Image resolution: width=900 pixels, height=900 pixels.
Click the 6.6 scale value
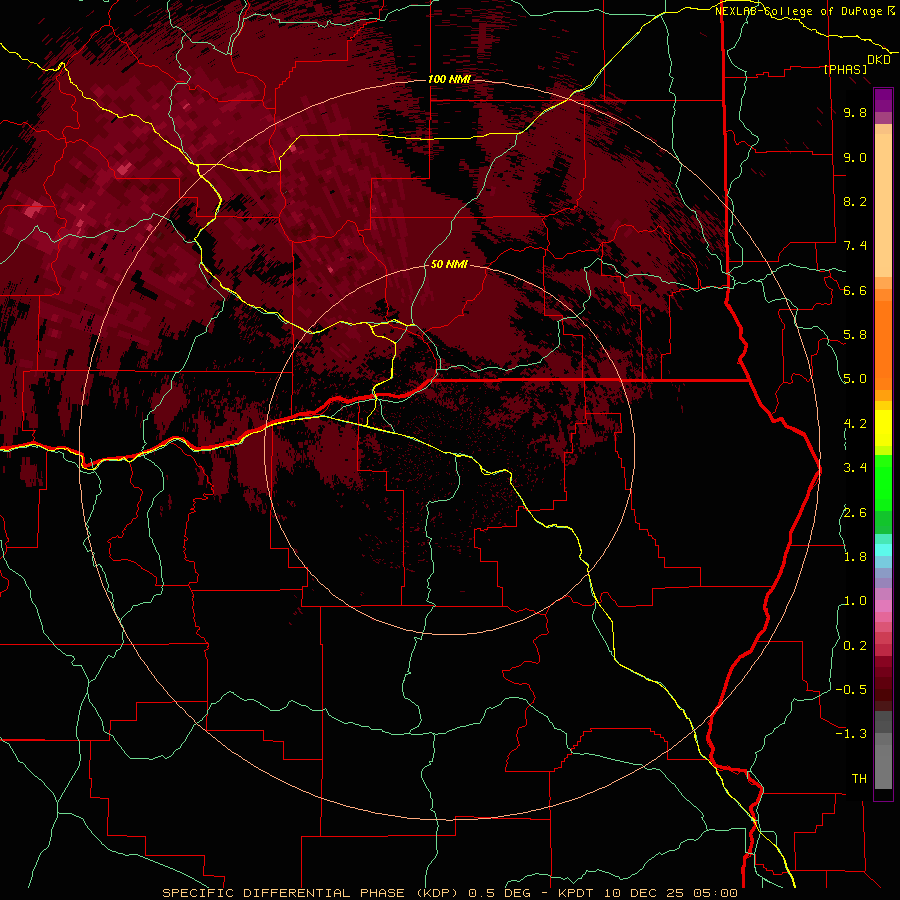click(x=855, y=290)
